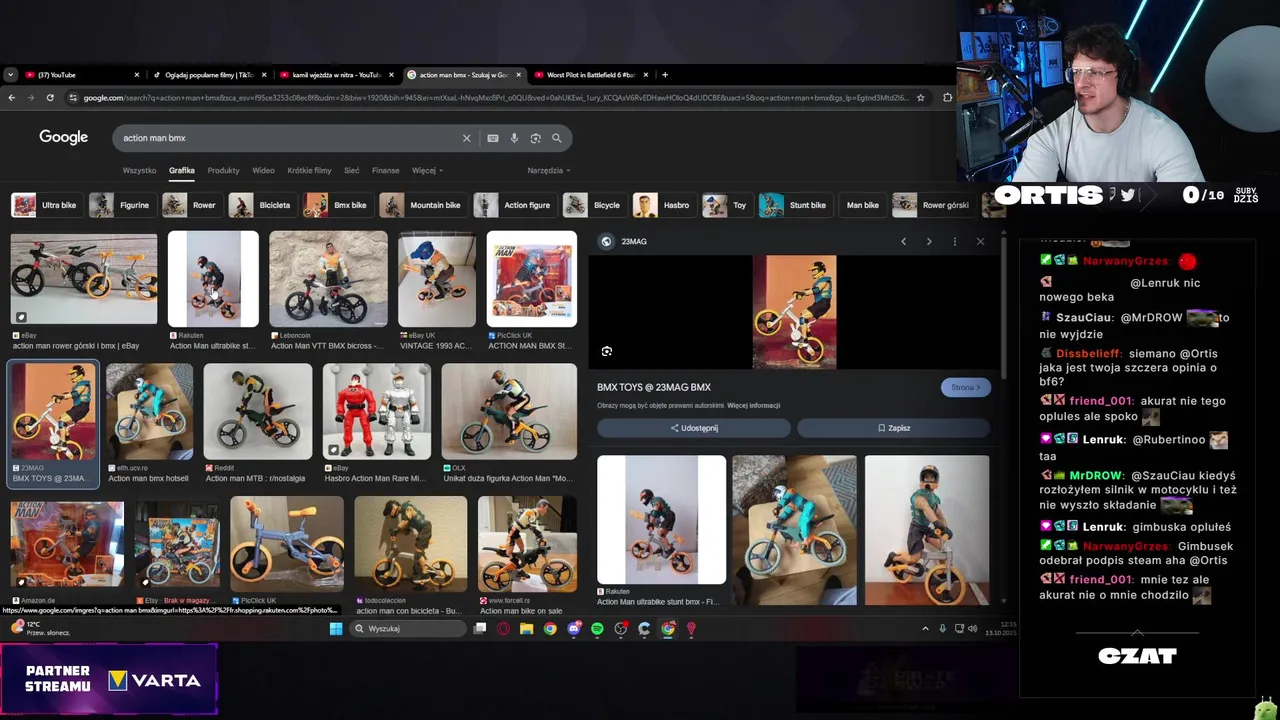Open Action man MTB Reddit nostalgia thumbnail
This screenshot has height=720, width=1280.
pyautogui.click(x=258, y=411)
